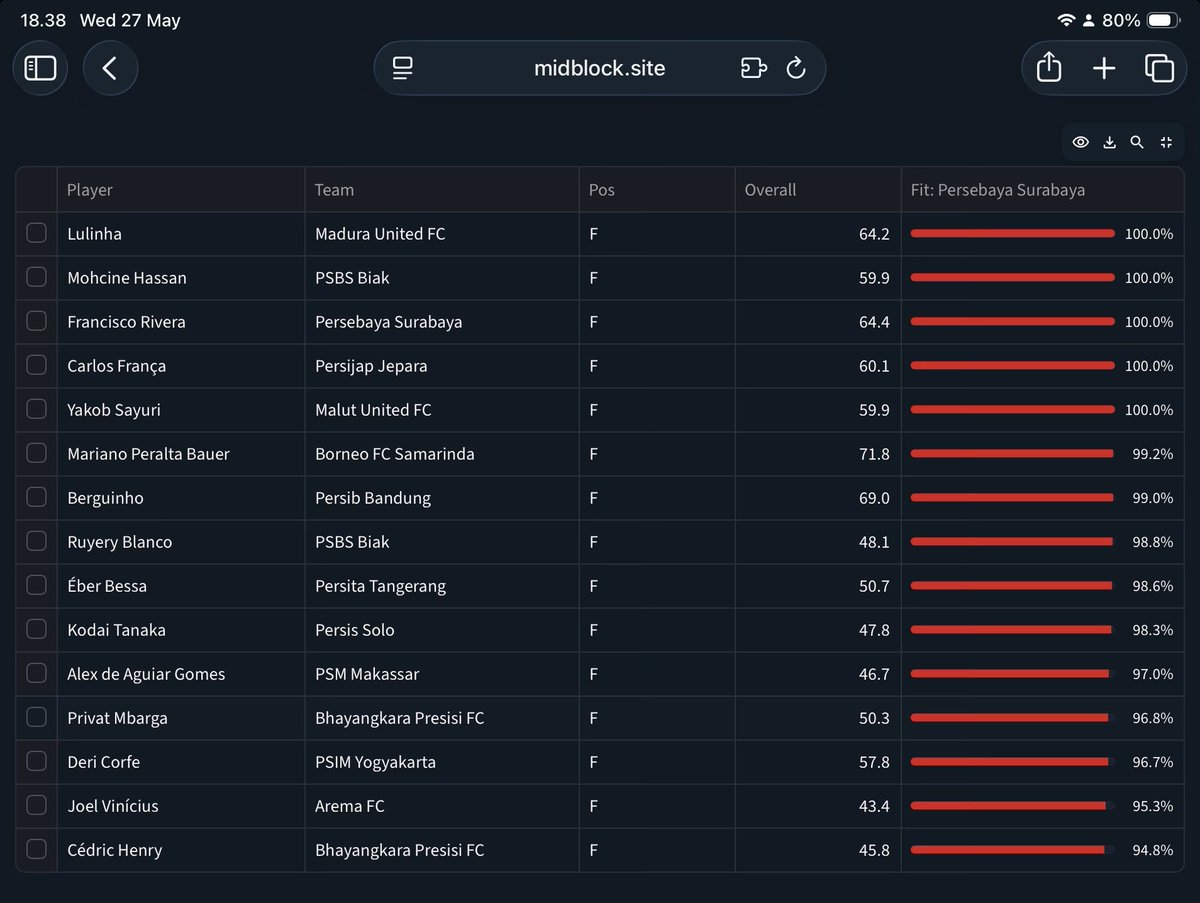Check the Cédric Henry row checkbox

[x=36, y=849]
